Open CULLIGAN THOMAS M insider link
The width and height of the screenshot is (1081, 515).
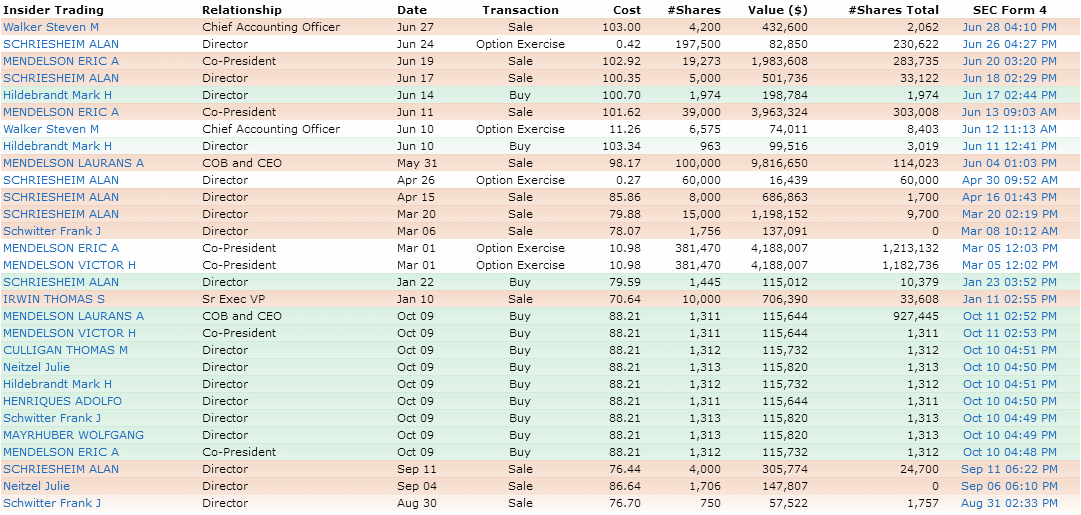coord(65,350)
